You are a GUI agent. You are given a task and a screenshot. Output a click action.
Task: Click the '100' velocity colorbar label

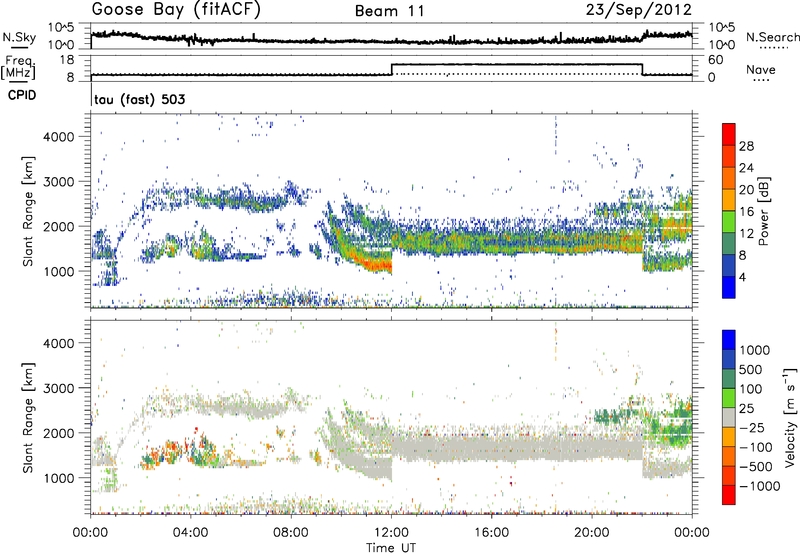751,389
